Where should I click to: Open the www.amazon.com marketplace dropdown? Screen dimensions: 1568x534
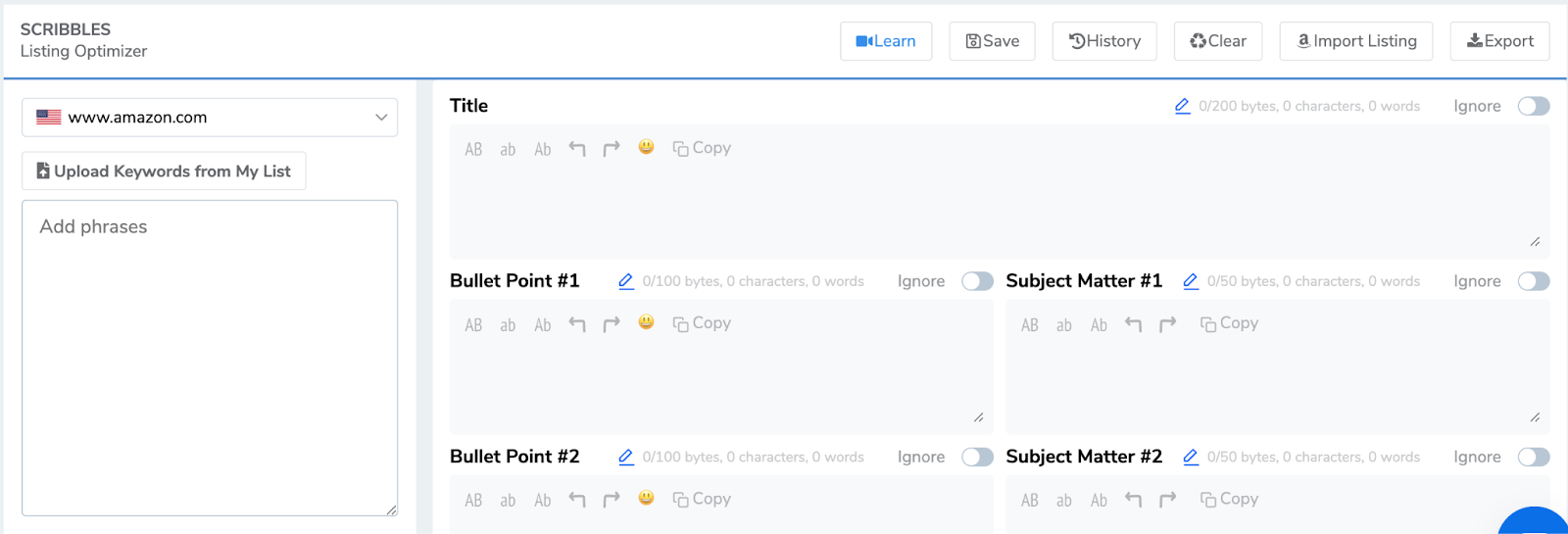pos(210,118)
